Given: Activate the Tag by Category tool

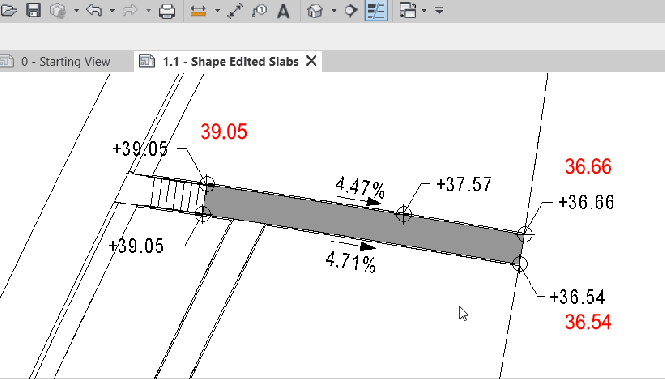Looking at the screenshot, I should (x=260, y=11).
